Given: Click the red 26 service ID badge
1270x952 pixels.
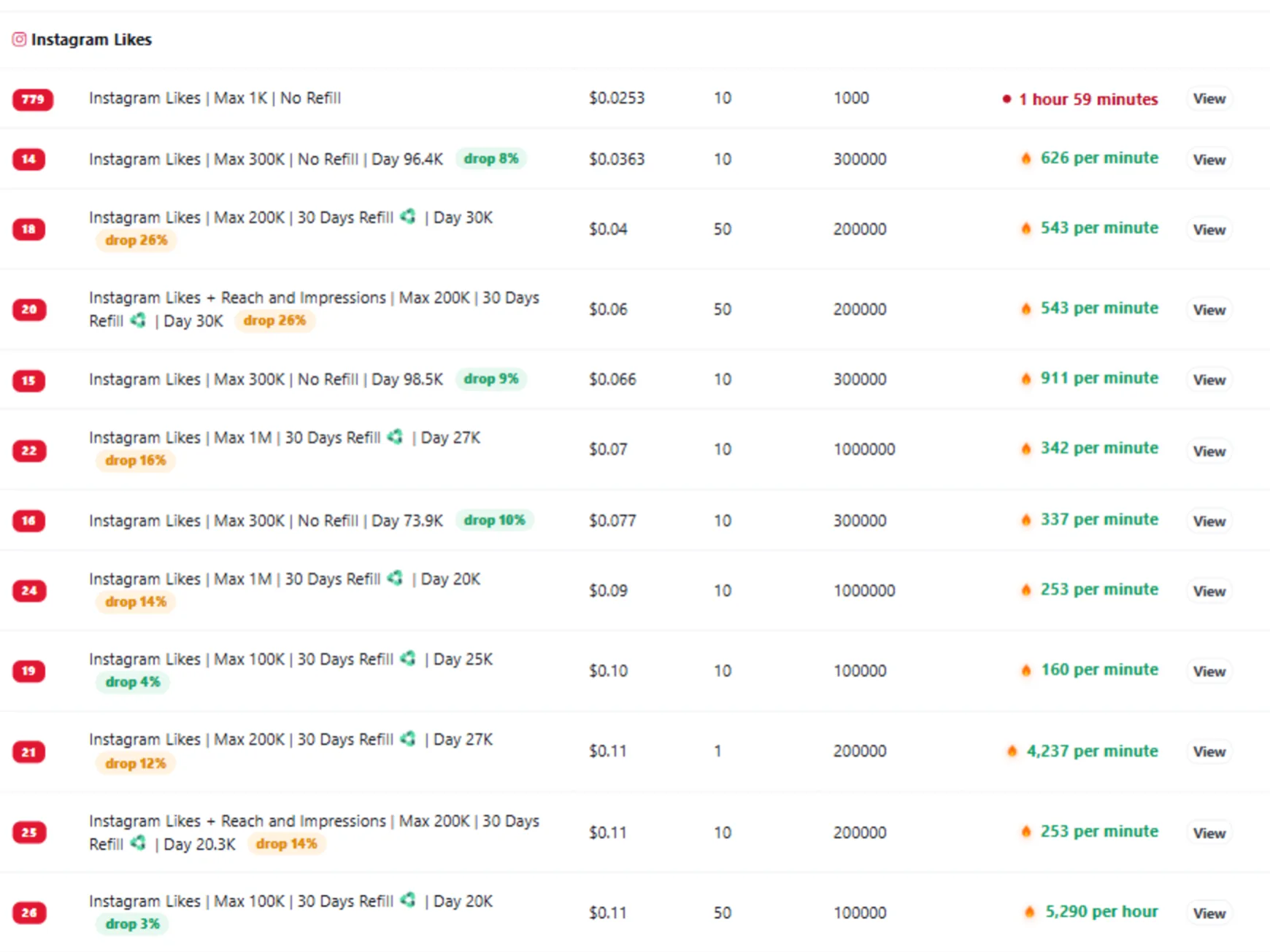Looking at the screenshot, I should coord(29,913).
